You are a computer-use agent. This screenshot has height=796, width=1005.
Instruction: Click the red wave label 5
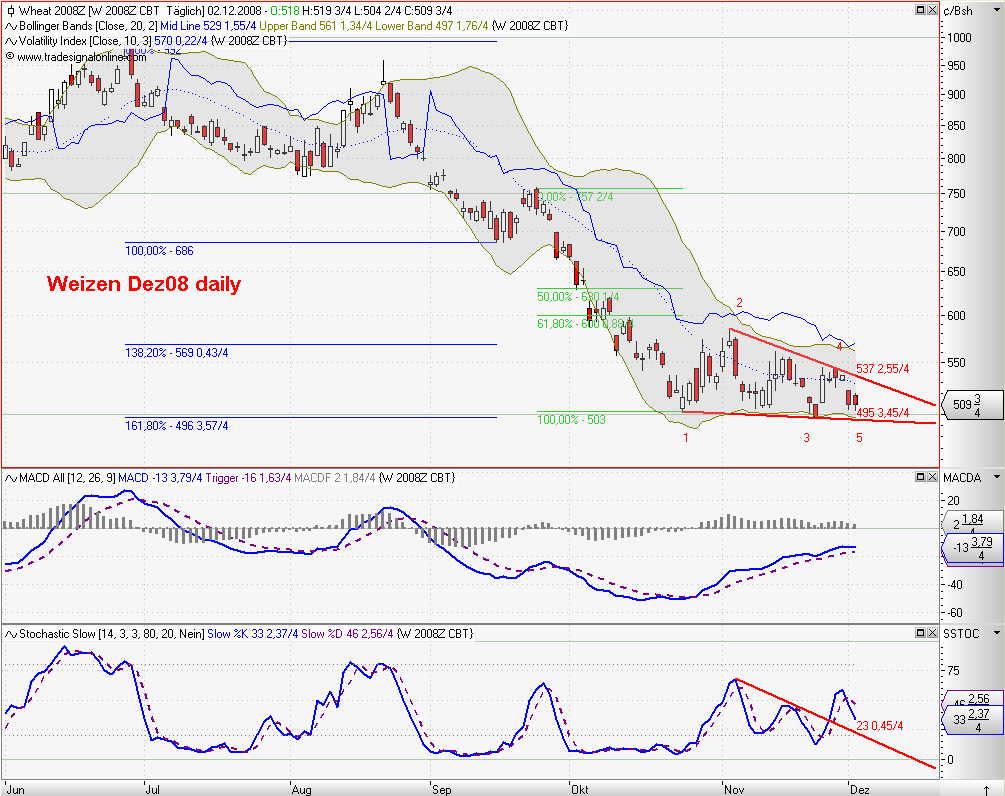click(860, 438)
